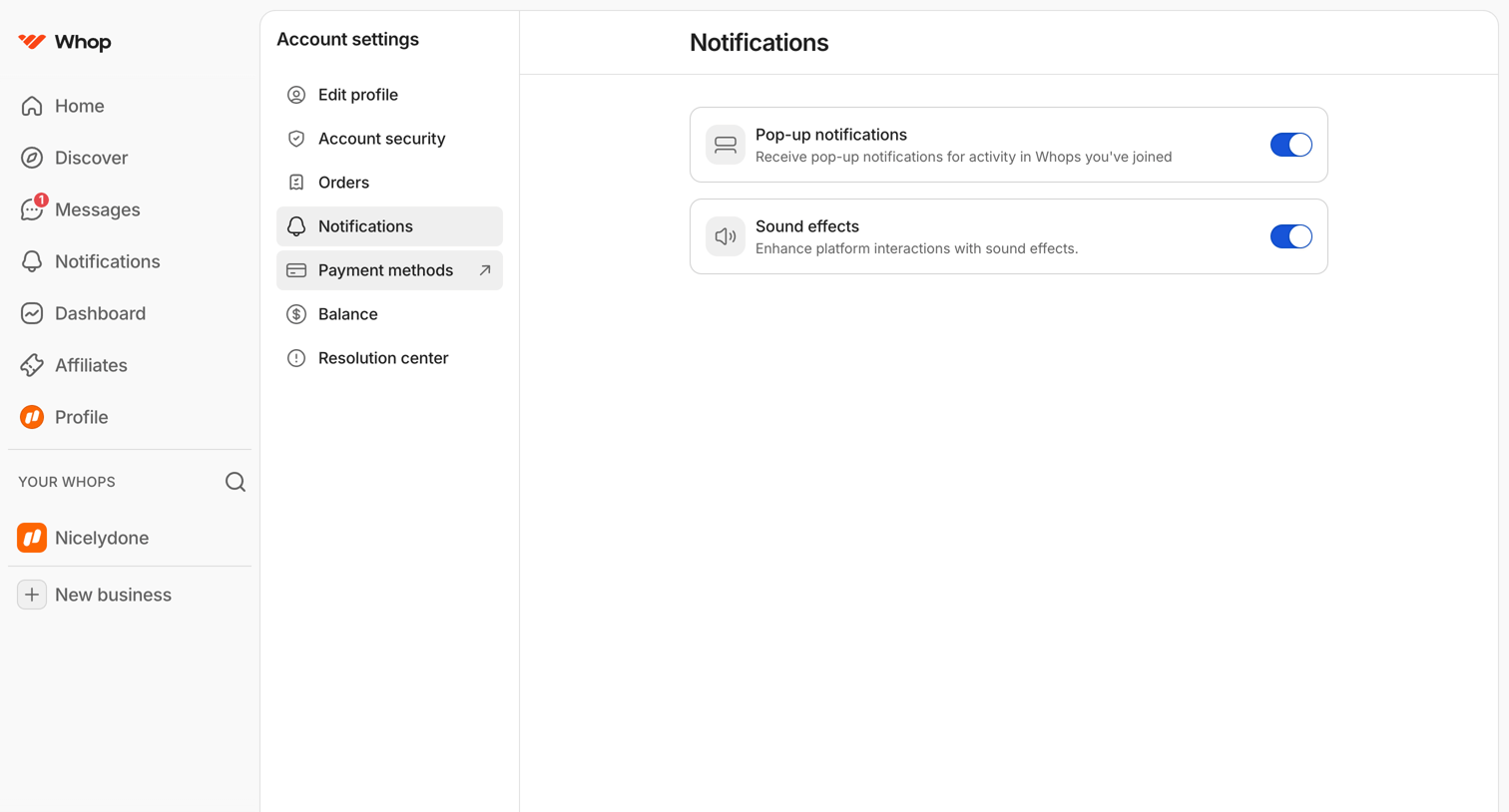Screen dimensions: 1509x812
Task: Click 'Enhance platform interactions with sound effects.' text
Action: click(916, 248)
